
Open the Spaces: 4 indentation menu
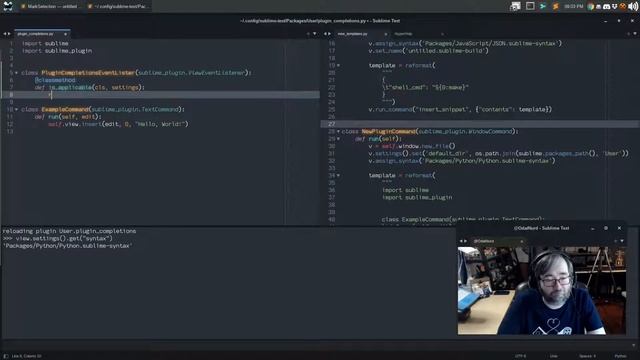(x=587, y=356)
